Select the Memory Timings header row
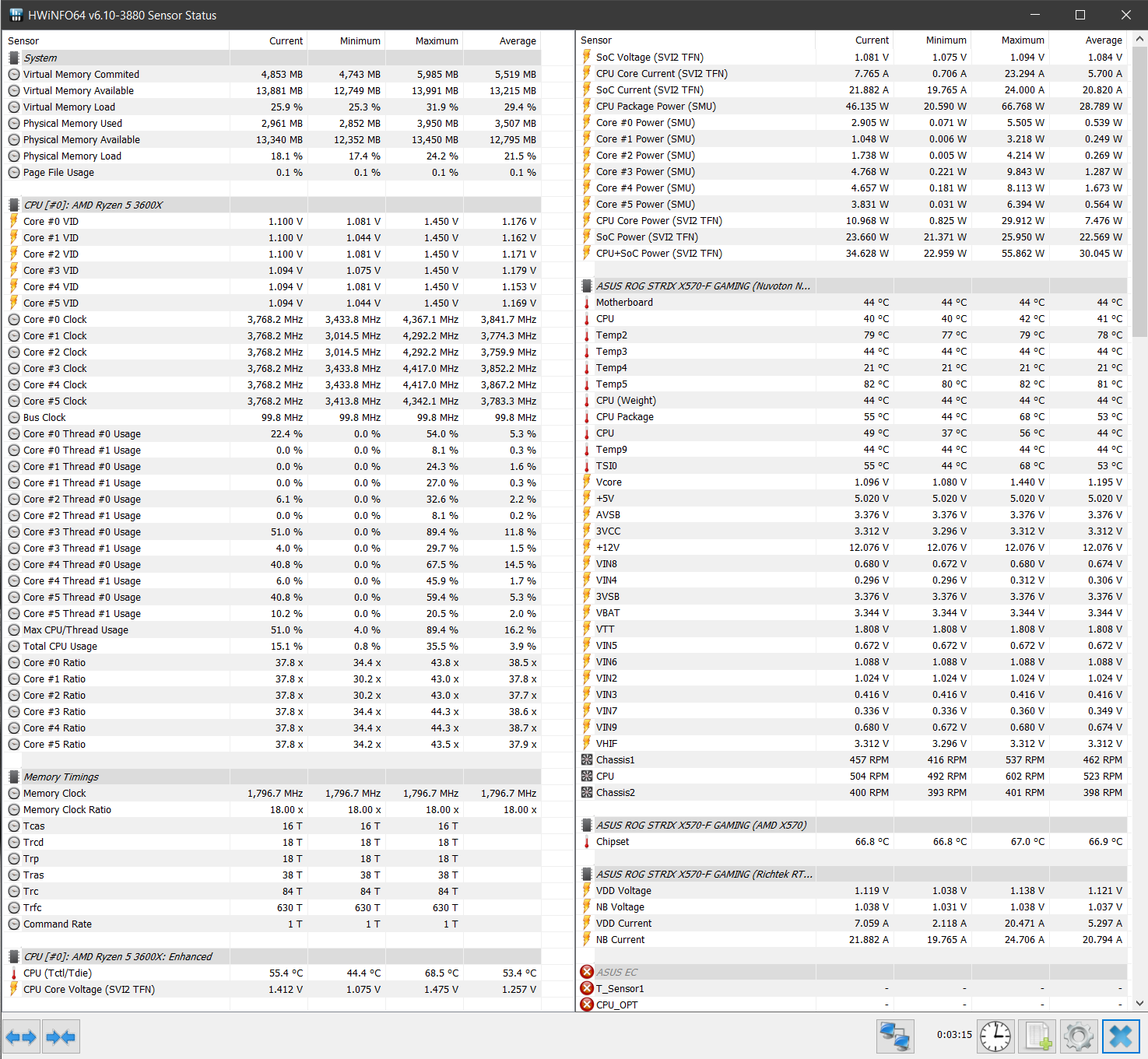 point(272,777)
